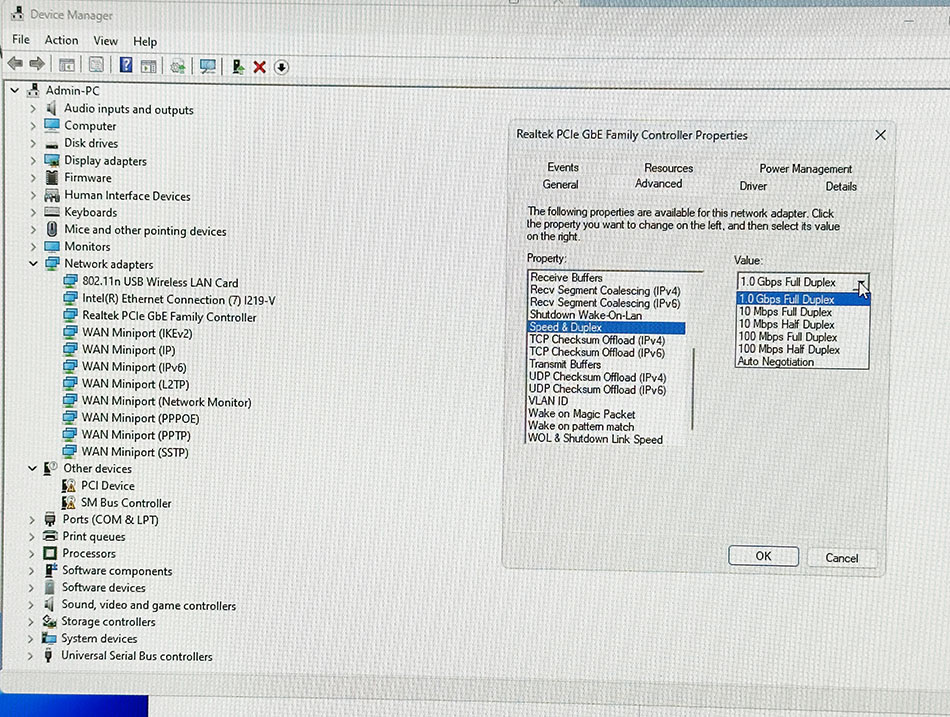Click the Forward arrow in the toolbar
The height and width of the screenshot is (717, 950).
(37, 64)
